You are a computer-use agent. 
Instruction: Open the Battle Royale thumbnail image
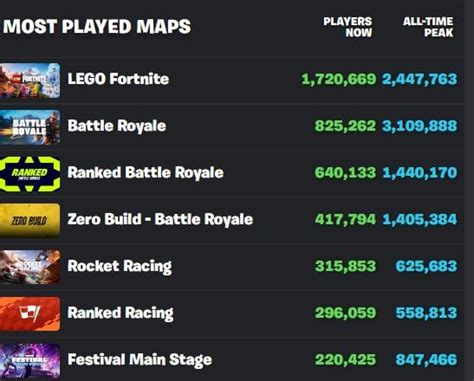[30, 127]
